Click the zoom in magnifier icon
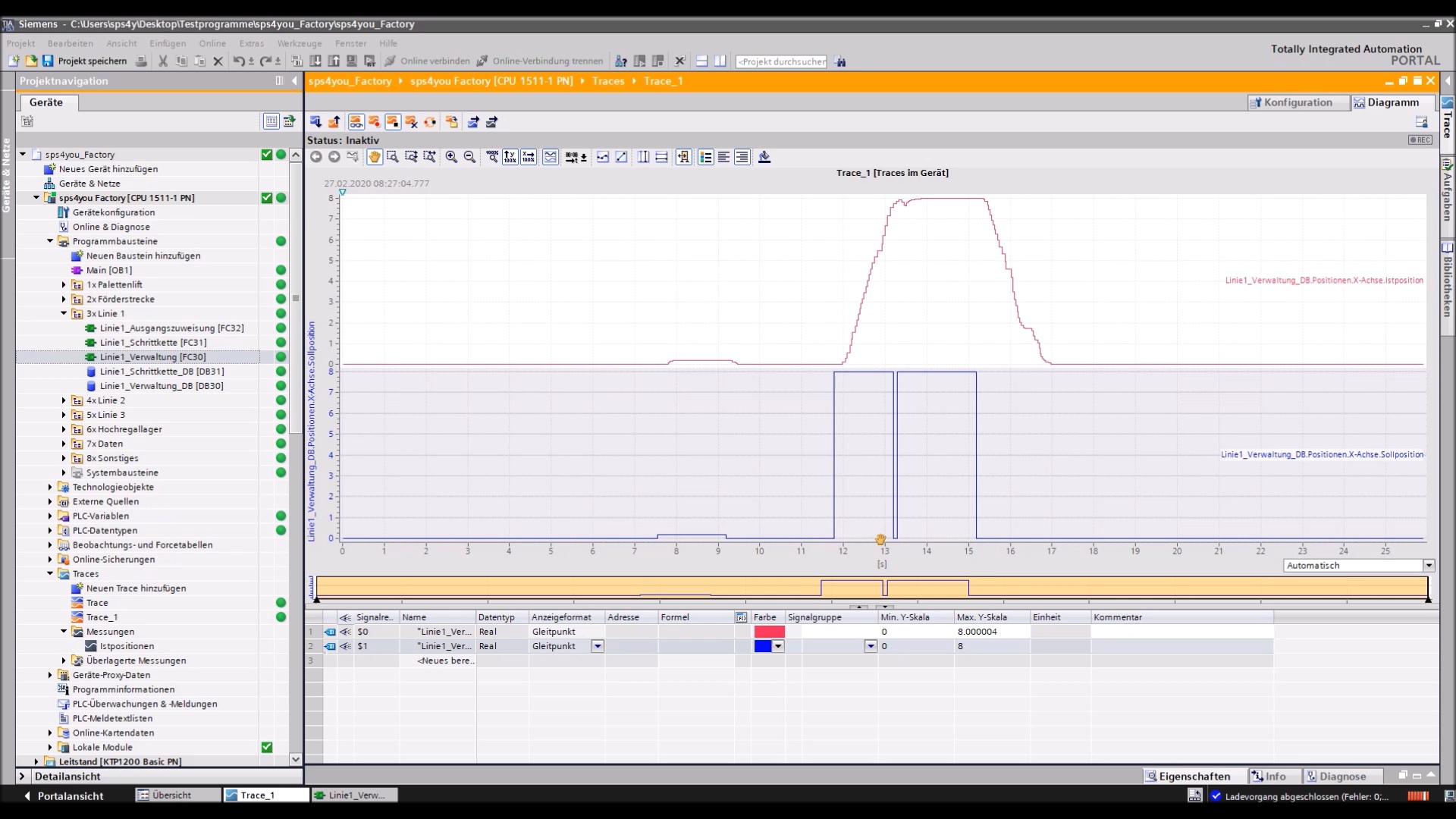Screen dimensions: 1456x819 [x=451, y=157]
